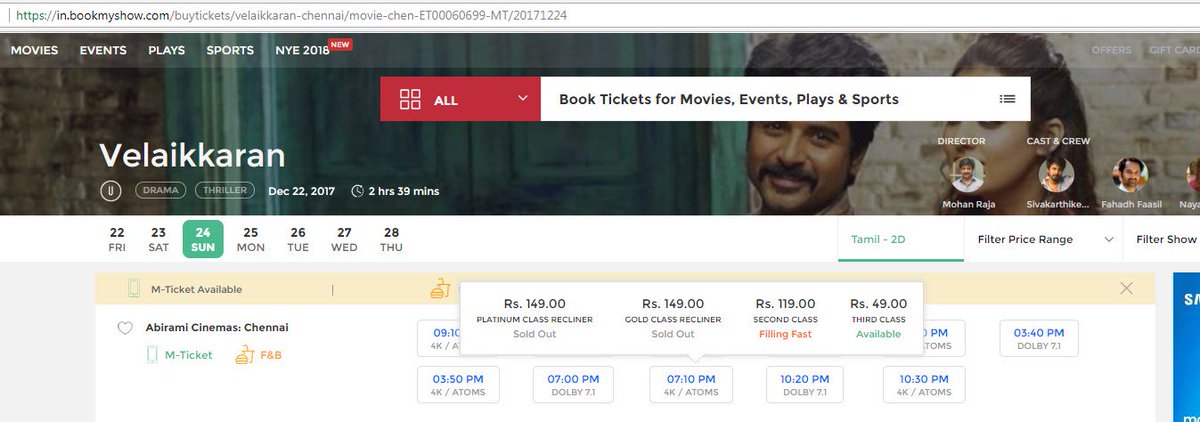Click the food and beverage icon in the banner
This screenshot has width=1200, height=422.
point(441,289)
